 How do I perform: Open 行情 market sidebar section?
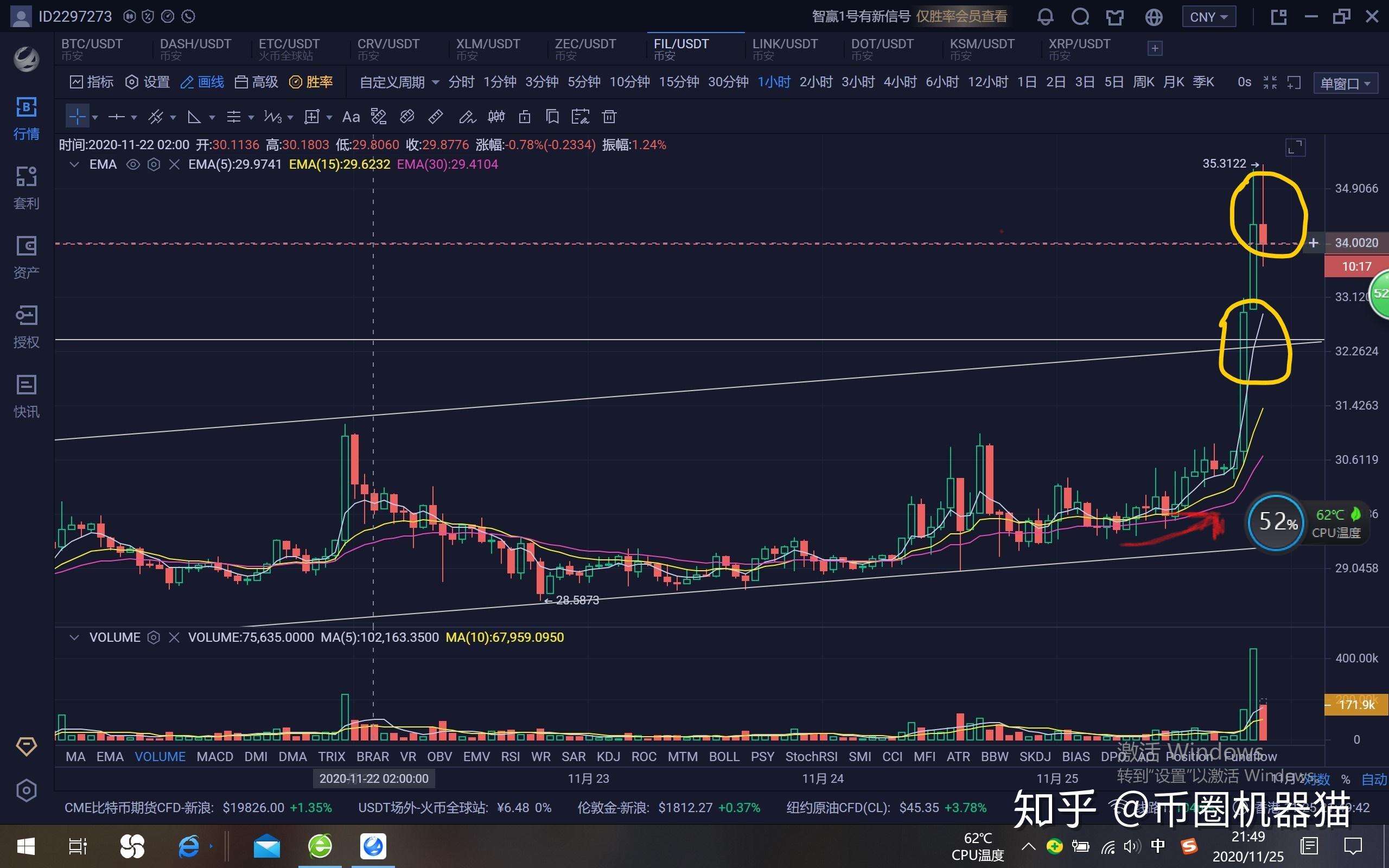[27, 119]
